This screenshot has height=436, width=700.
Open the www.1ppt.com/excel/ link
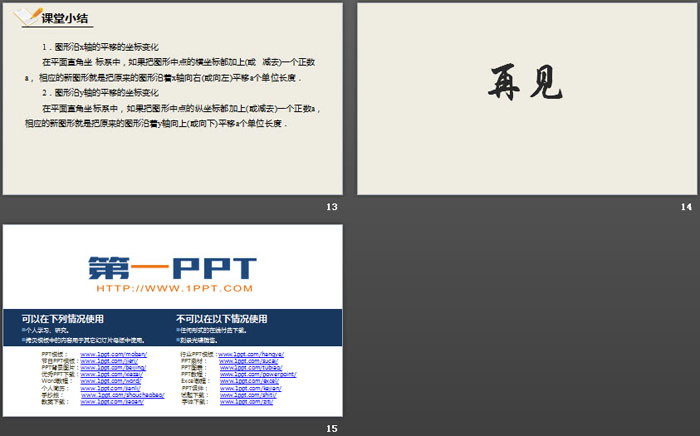tap(249, 381)
